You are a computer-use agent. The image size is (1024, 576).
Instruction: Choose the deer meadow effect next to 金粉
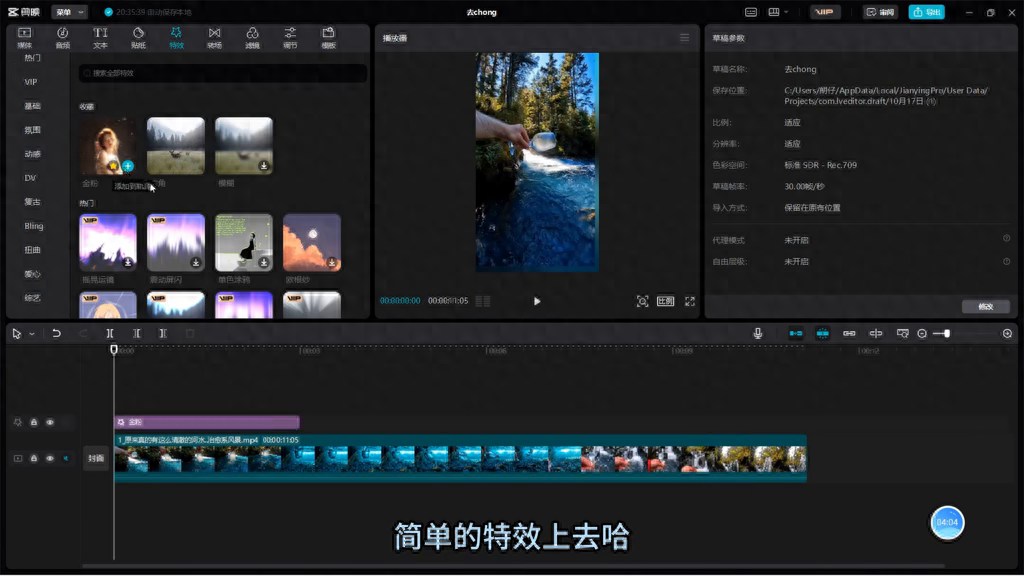(x=176, y=146)
